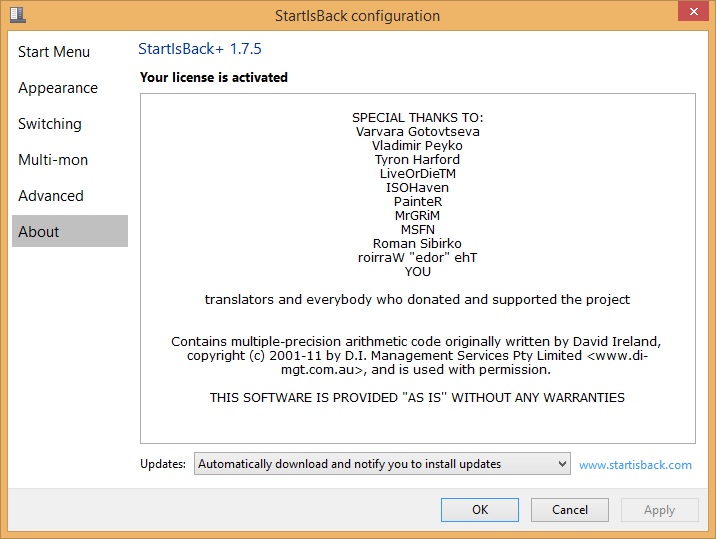Click the roirraW "edor" ehT line
716x539 pixels.
point(417,258)
